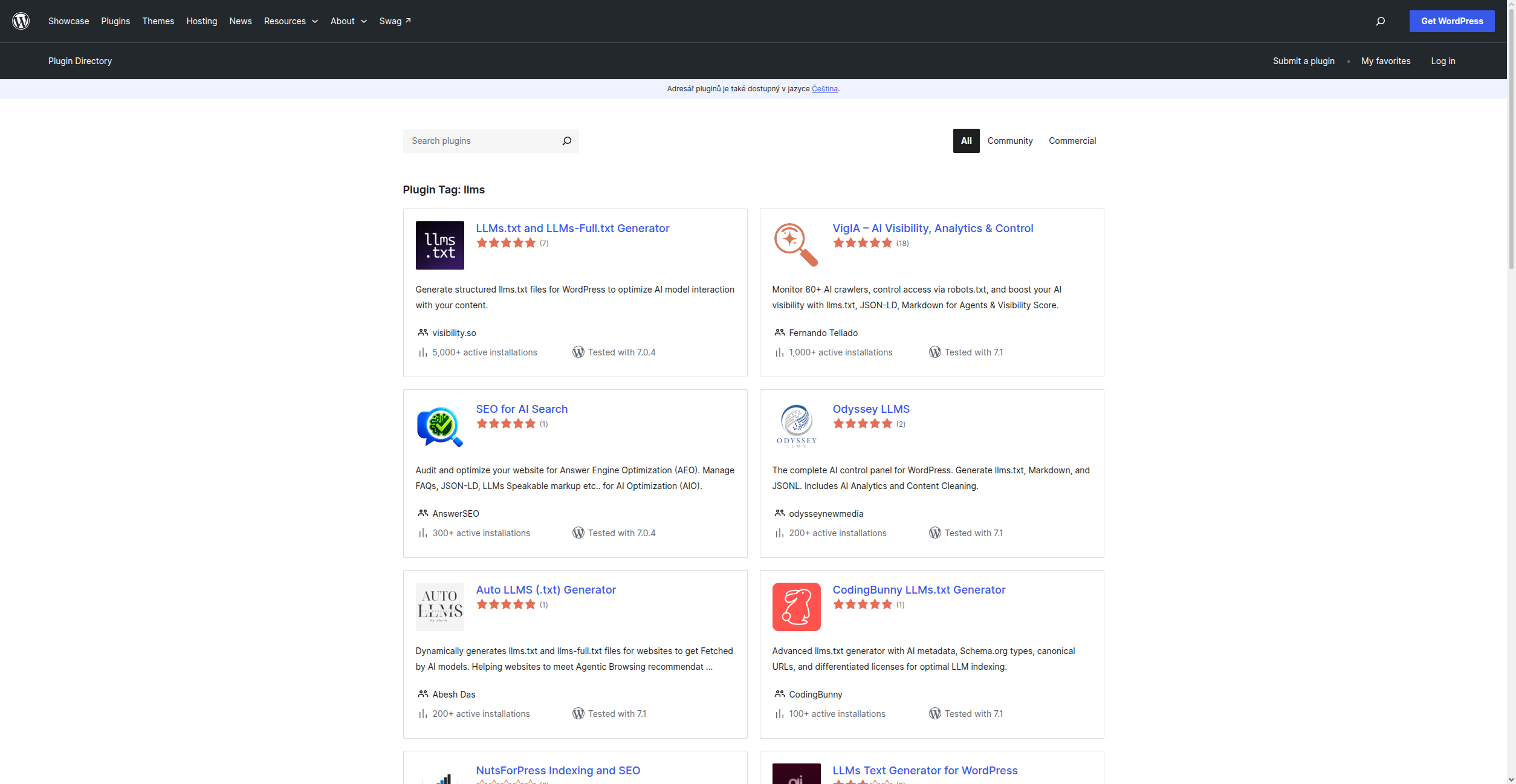Open the SEO for AI Search plugin icon
The image size is (1516, 784).
coord(439,426)
